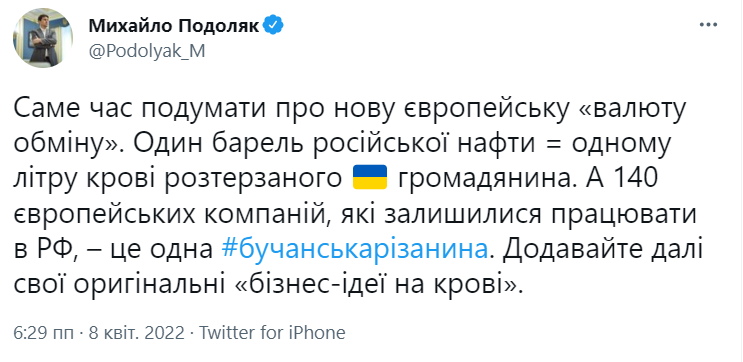Click the 6:29 пп timestamp
This screenshot has height=362, width=743.
pos(43,333)
